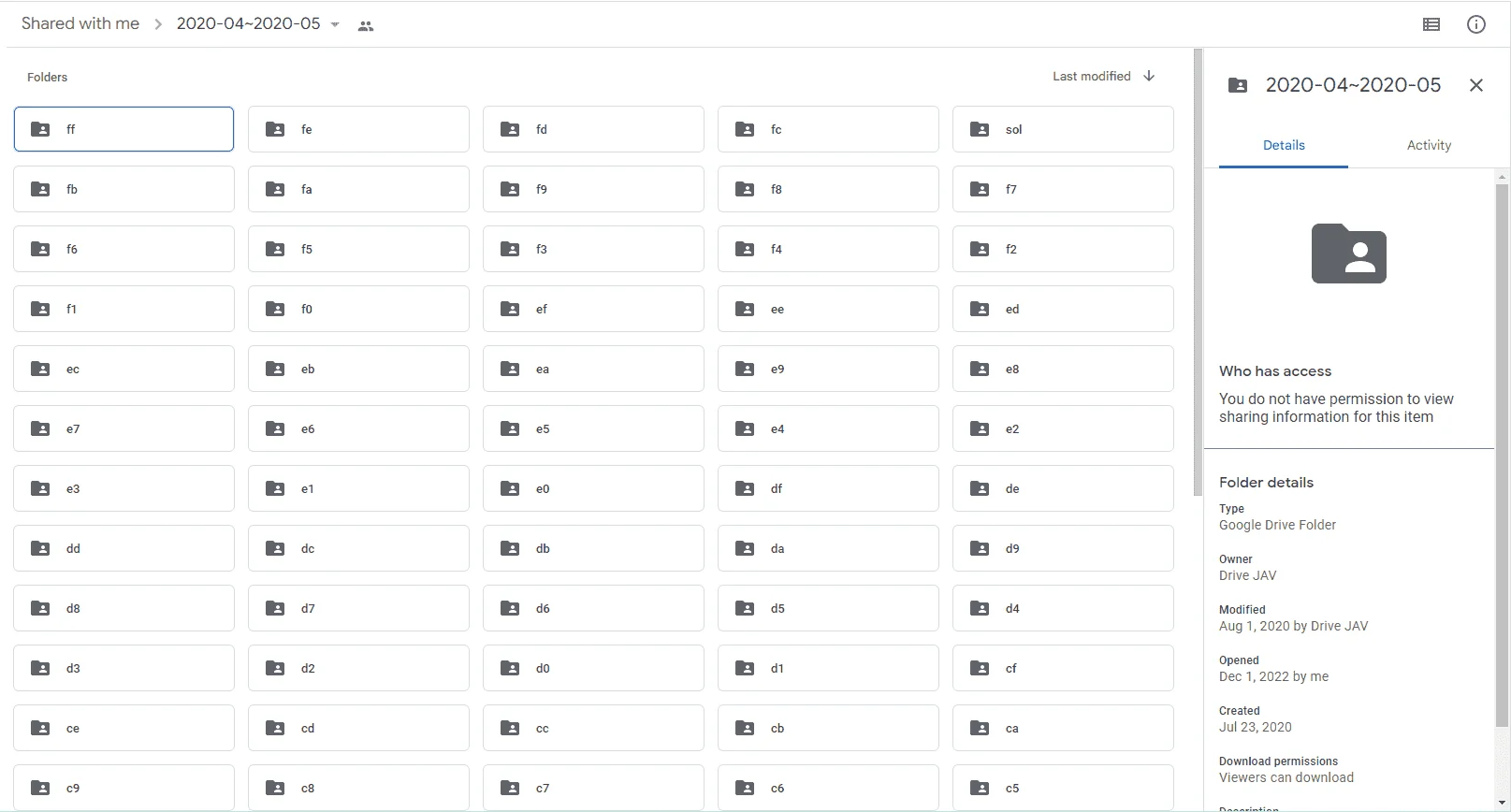Select folder named cd
This screenshot has width=1511, height=812.
tap(358, 728)
